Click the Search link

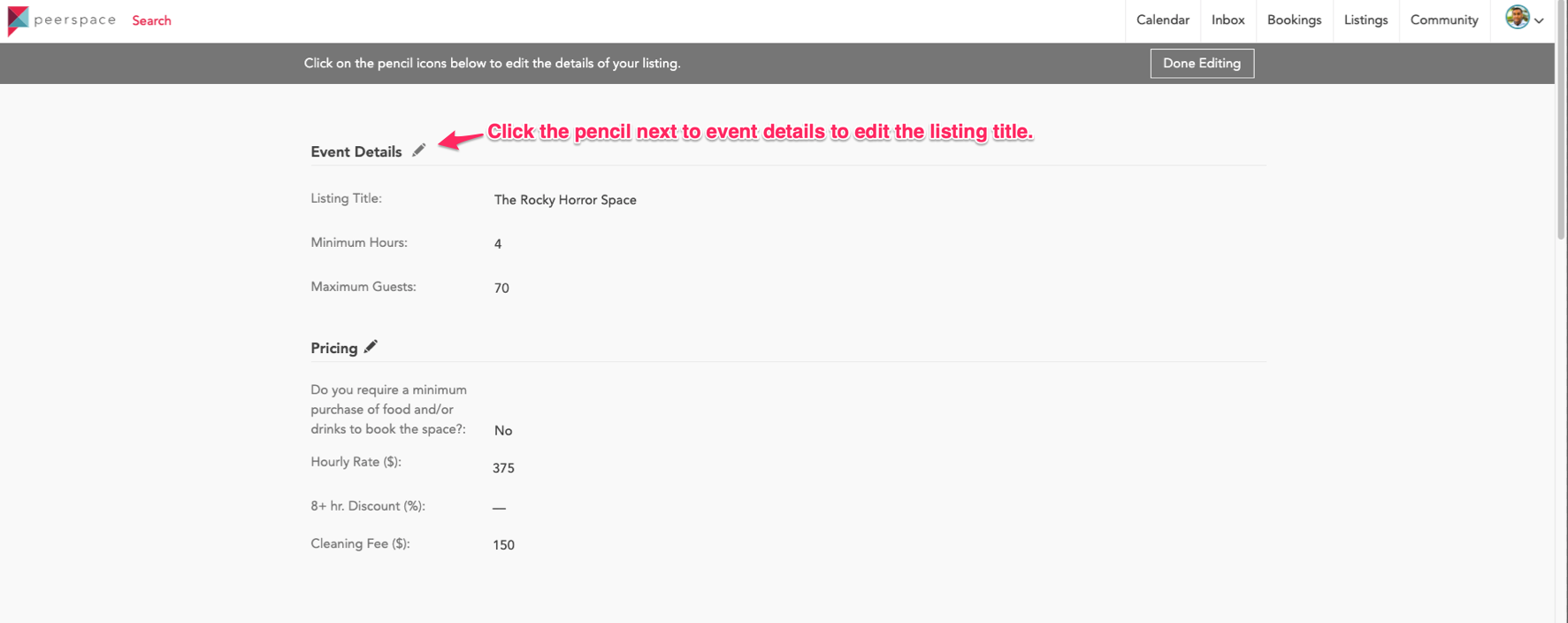pos(151,20)
